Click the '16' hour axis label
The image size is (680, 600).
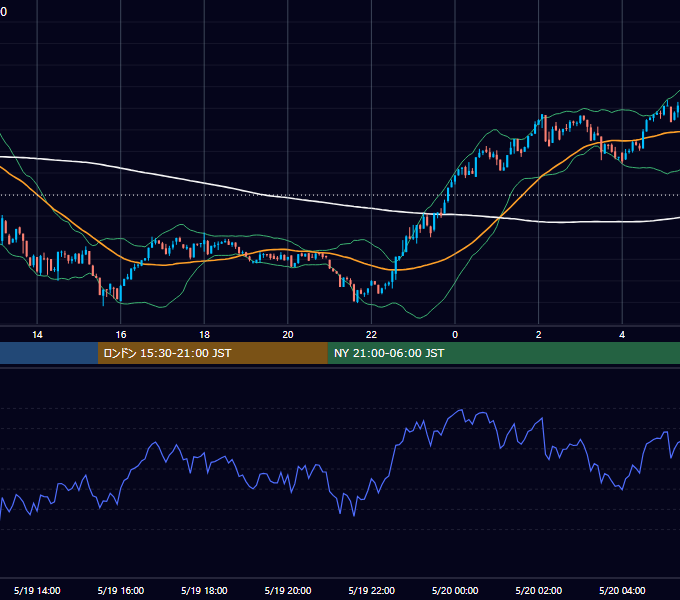click(121, 335)
